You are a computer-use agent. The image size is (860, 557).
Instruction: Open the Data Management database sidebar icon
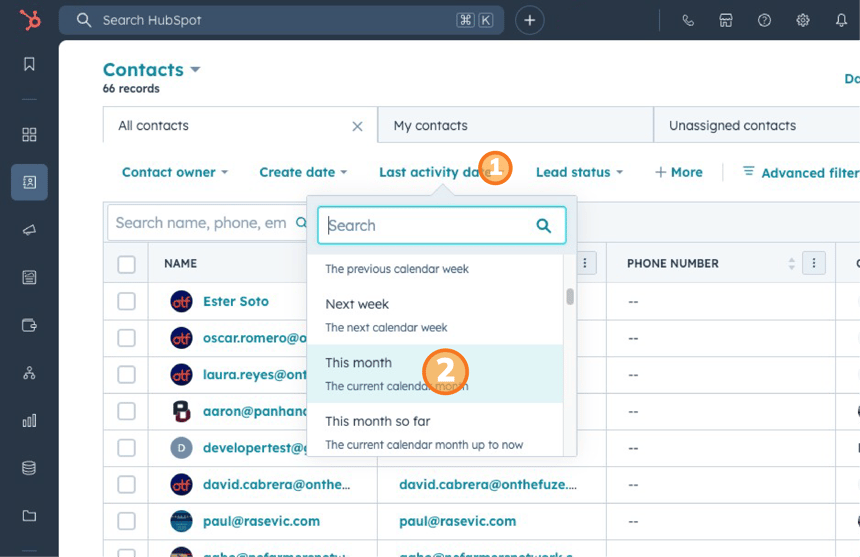(x=29, y=468)
